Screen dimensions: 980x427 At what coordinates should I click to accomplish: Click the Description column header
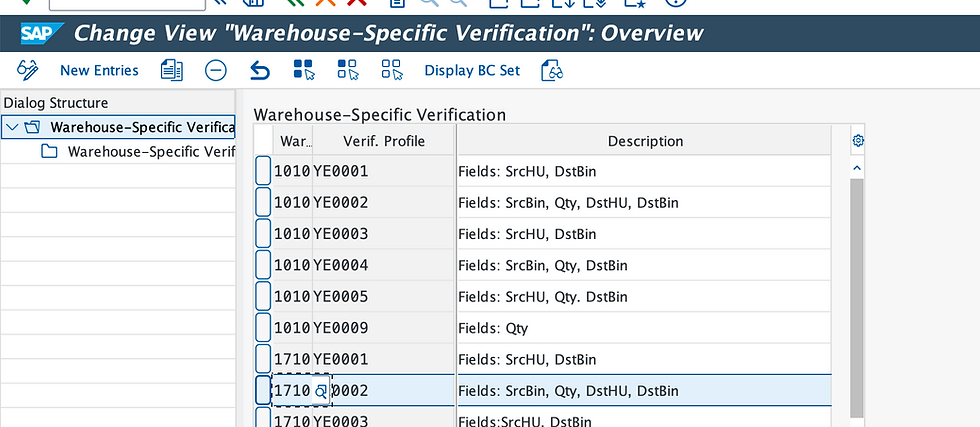coord(644,141)
